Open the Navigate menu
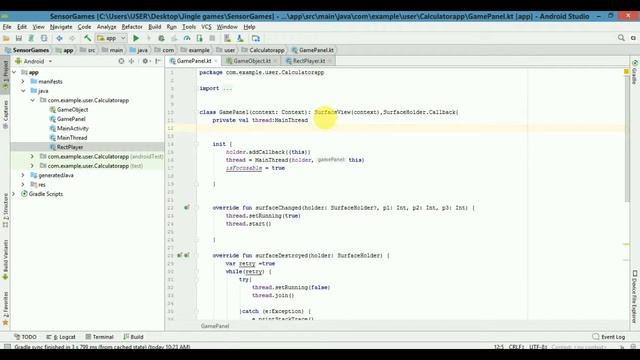The height and width of the screenshot is (360, 640). (x=61, y=27)
